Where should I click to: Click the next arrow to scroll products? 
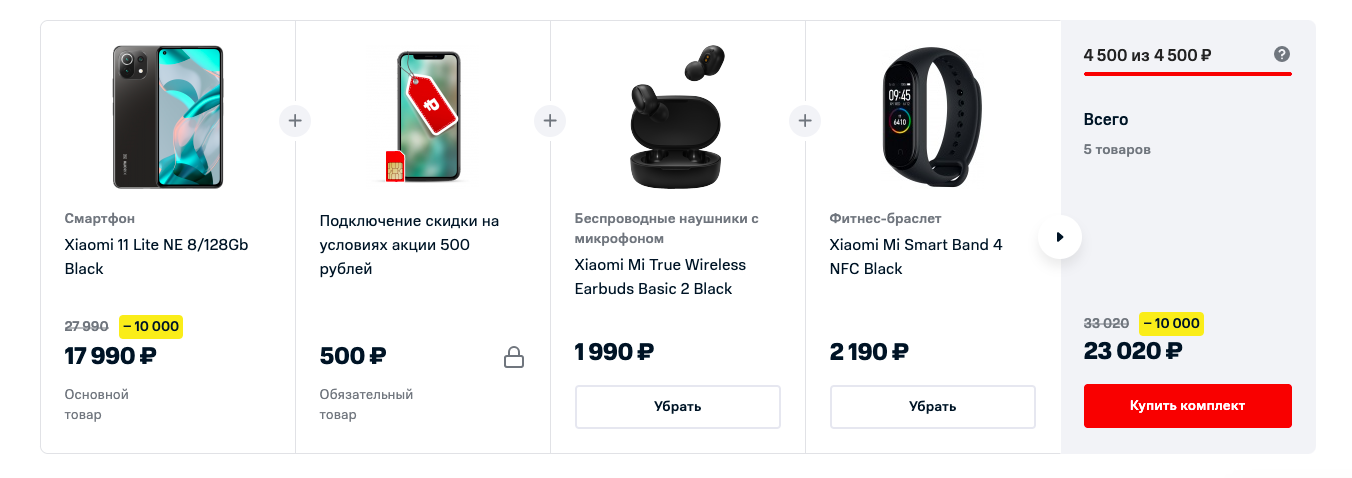click(x=1060, y=237)
